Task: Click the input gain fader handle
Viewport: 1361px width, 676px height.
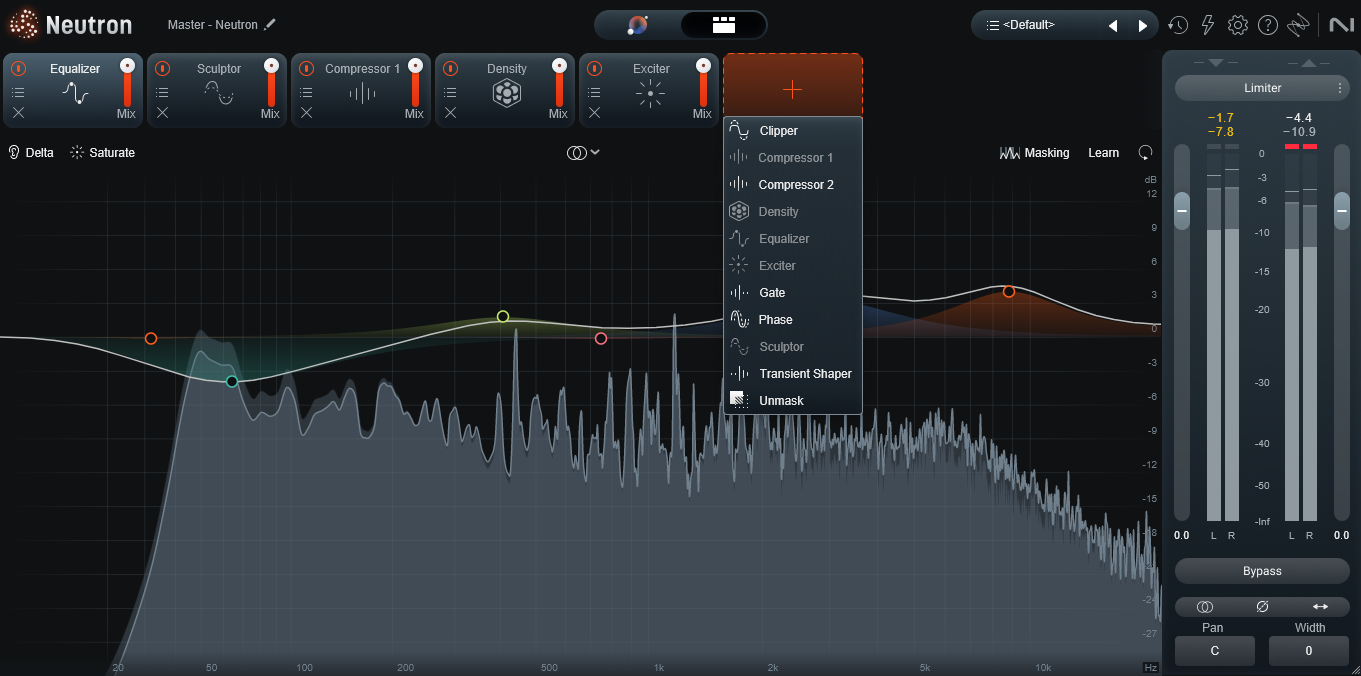Action: click(1182, 211)
